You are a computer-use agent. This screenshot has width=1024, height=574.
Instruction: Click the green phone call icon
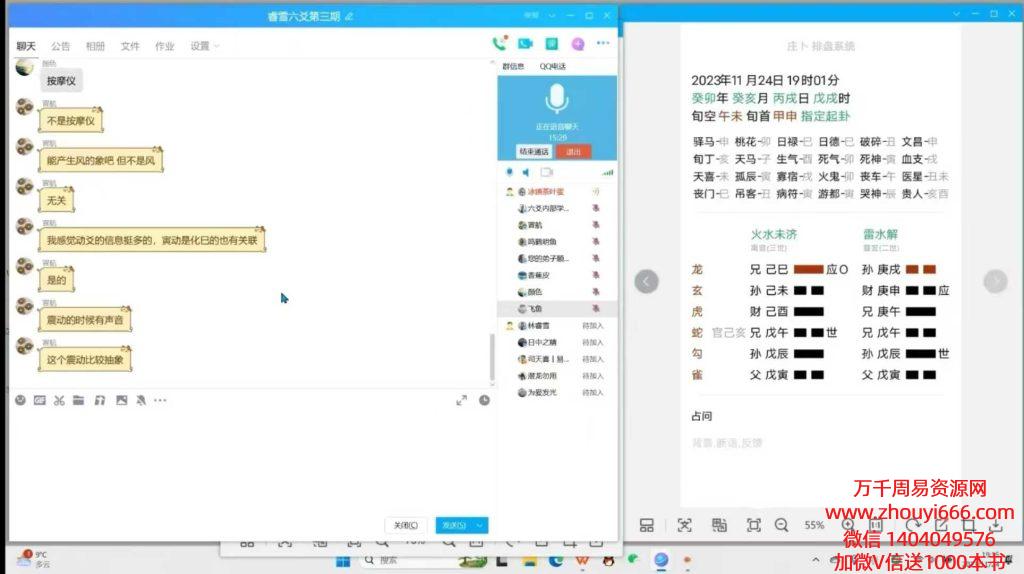click(498, 44)
